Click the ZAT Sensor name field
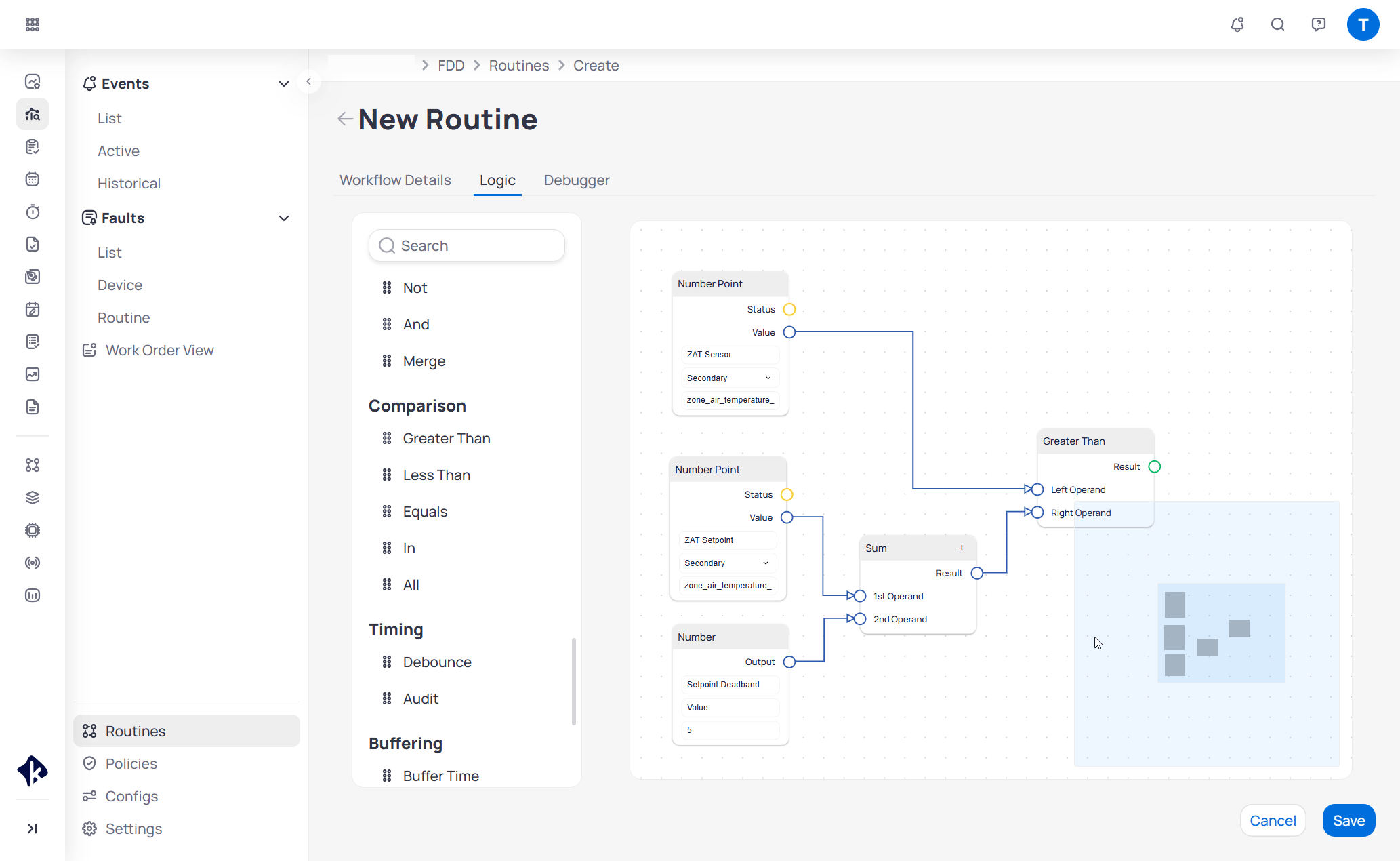Screen dimensions: 1400x861 click(x=730, y=355)
